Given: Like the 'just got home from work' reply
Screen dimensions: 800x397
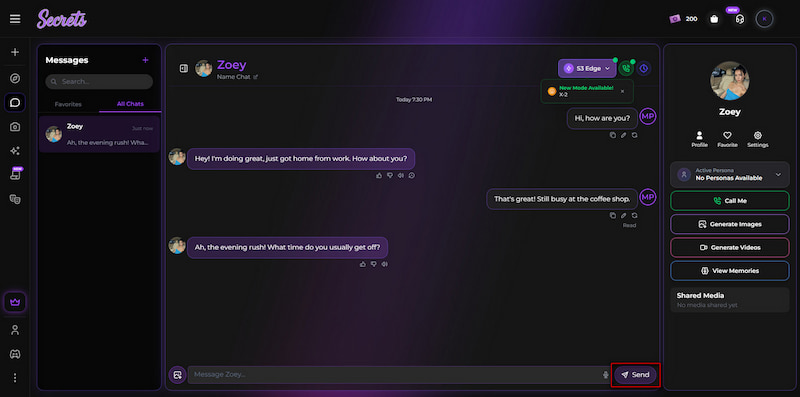Looking at the screenshot, I should tap(379, 176).
